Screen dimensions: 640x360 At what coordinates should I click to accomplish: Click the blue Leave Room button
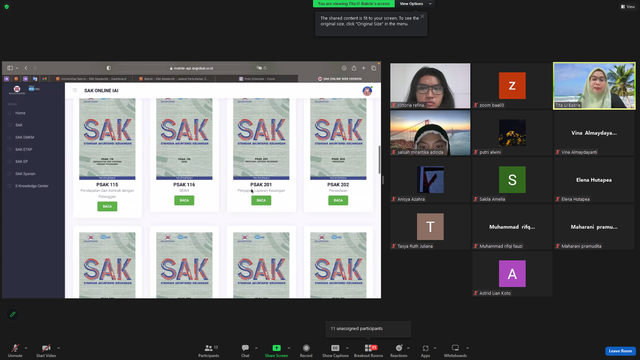pos(620,351)
